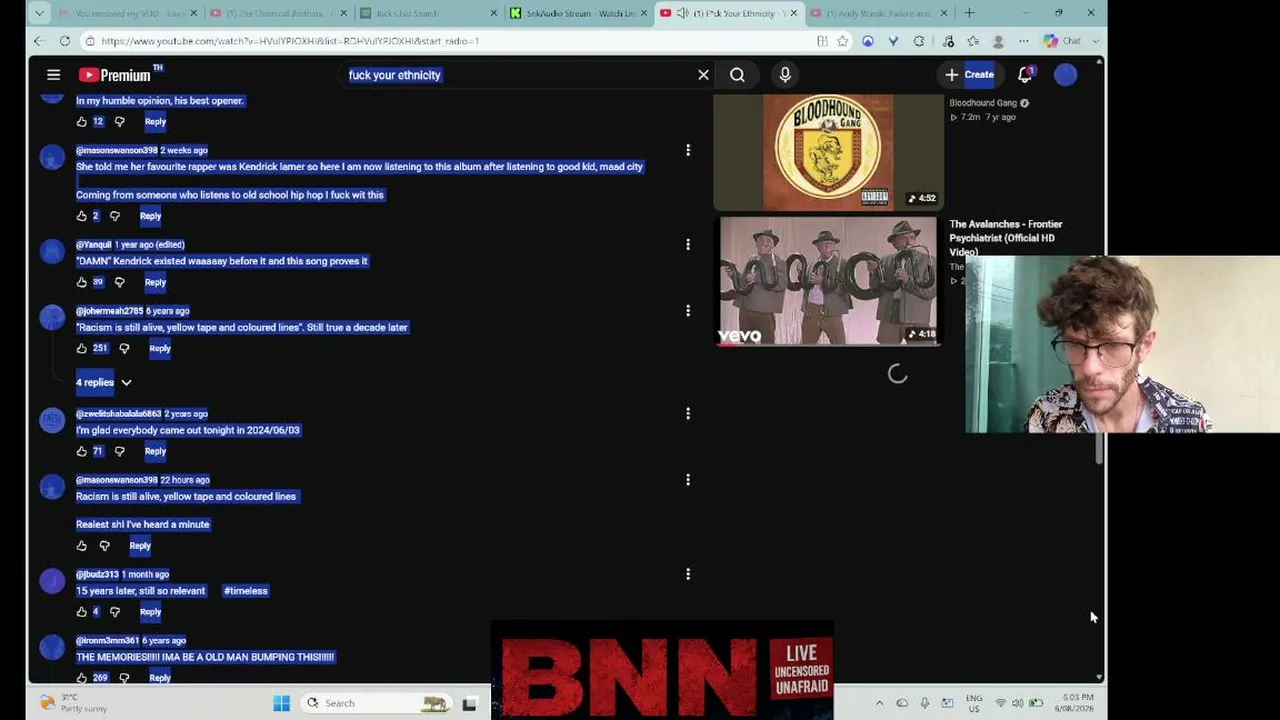Click the Windows taskbar Search box
Screen dimensions: 1280x720
pos(377,703)
